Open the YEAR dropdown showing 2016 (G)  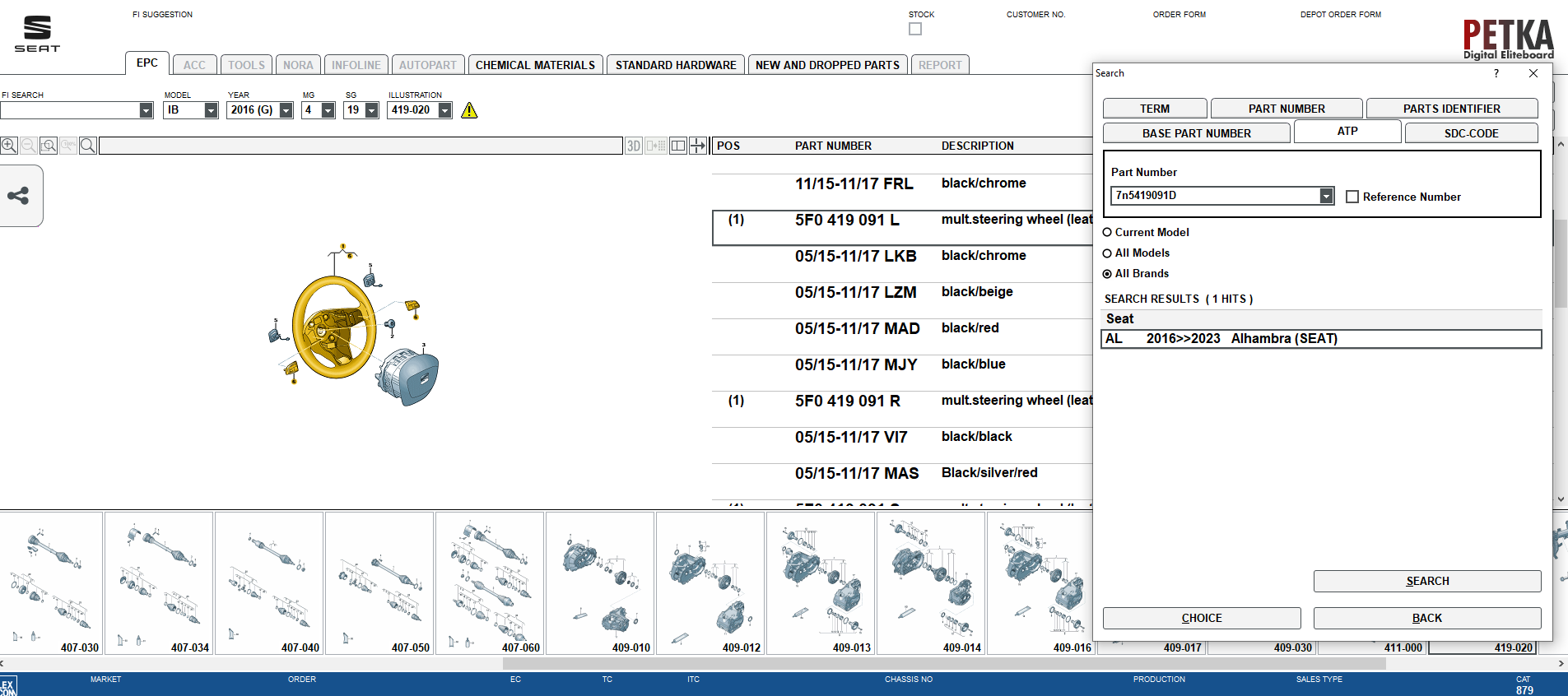pyautogui.click(x=286, y=110)
